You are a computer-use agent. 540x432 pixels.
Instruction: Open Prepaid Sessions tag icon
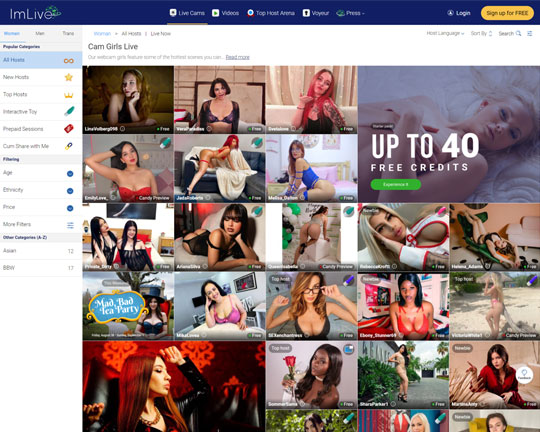69,128
